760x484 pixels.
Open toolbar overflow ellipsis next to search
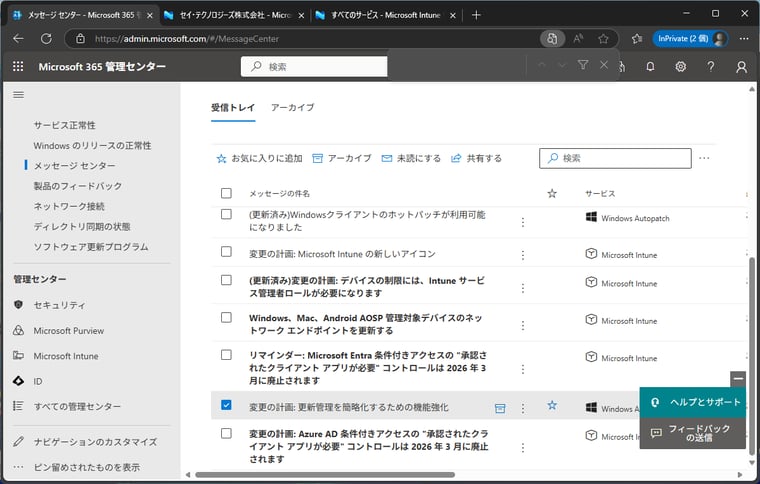pyautogui.click(x=704, y=158)
